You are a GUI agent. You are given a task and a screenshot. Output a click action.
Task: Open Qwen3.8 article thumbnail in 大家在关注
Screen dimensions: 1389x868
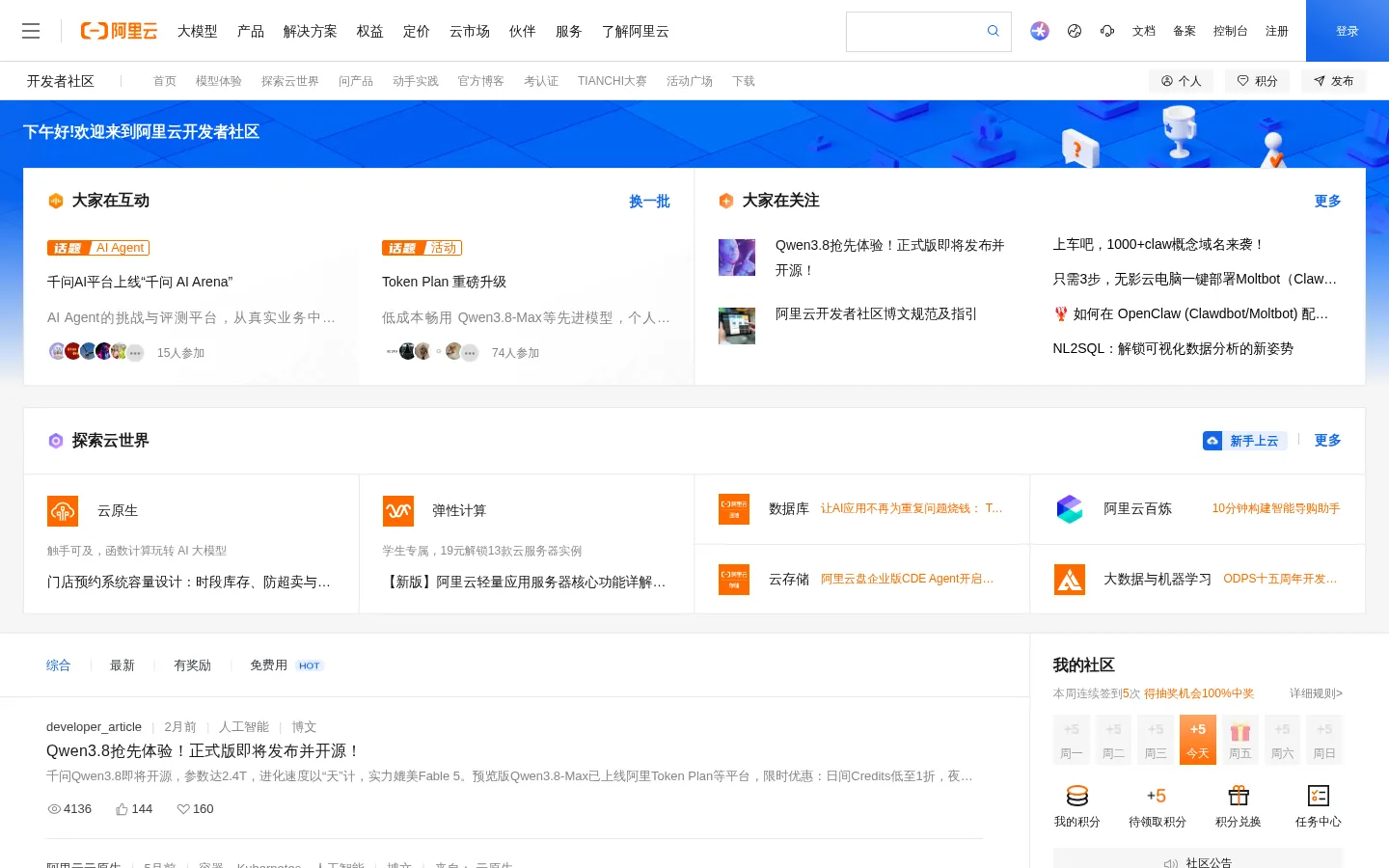(x=737, y=258)
